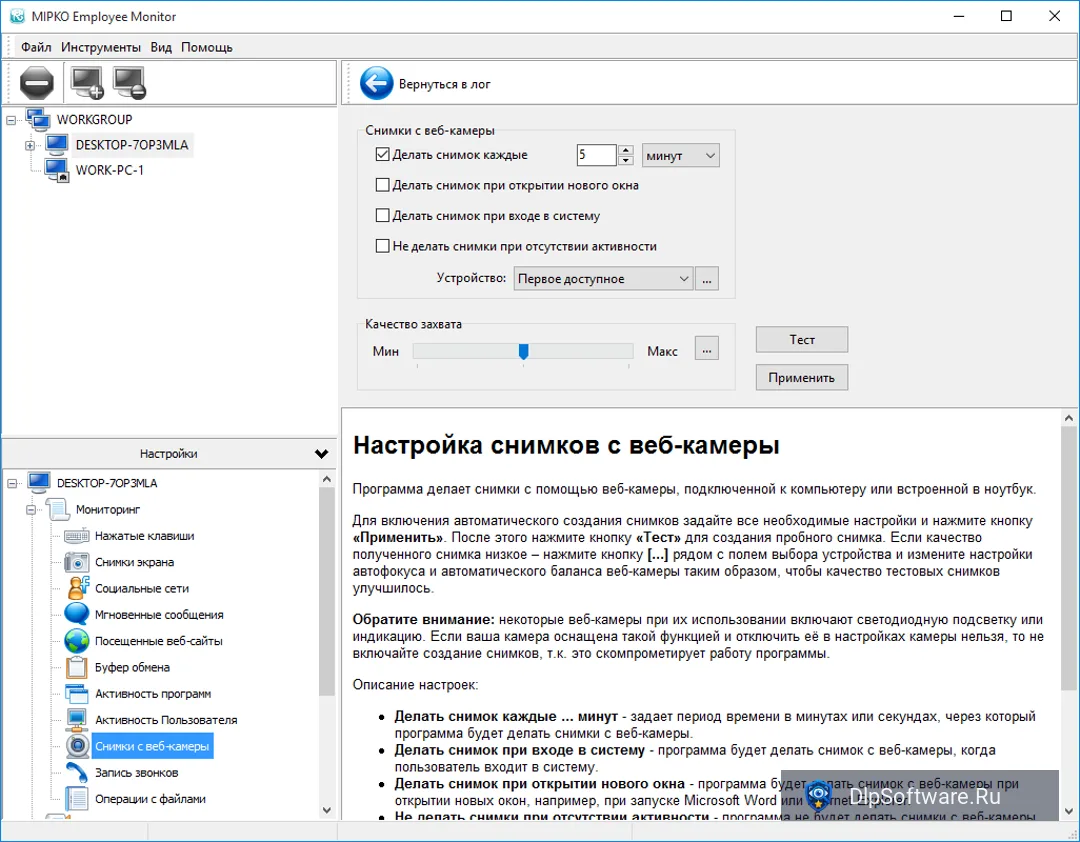The image size is (1080, 842).
Task: Select Снимки с веб-камеры item
Action: (x=152, y=746)
